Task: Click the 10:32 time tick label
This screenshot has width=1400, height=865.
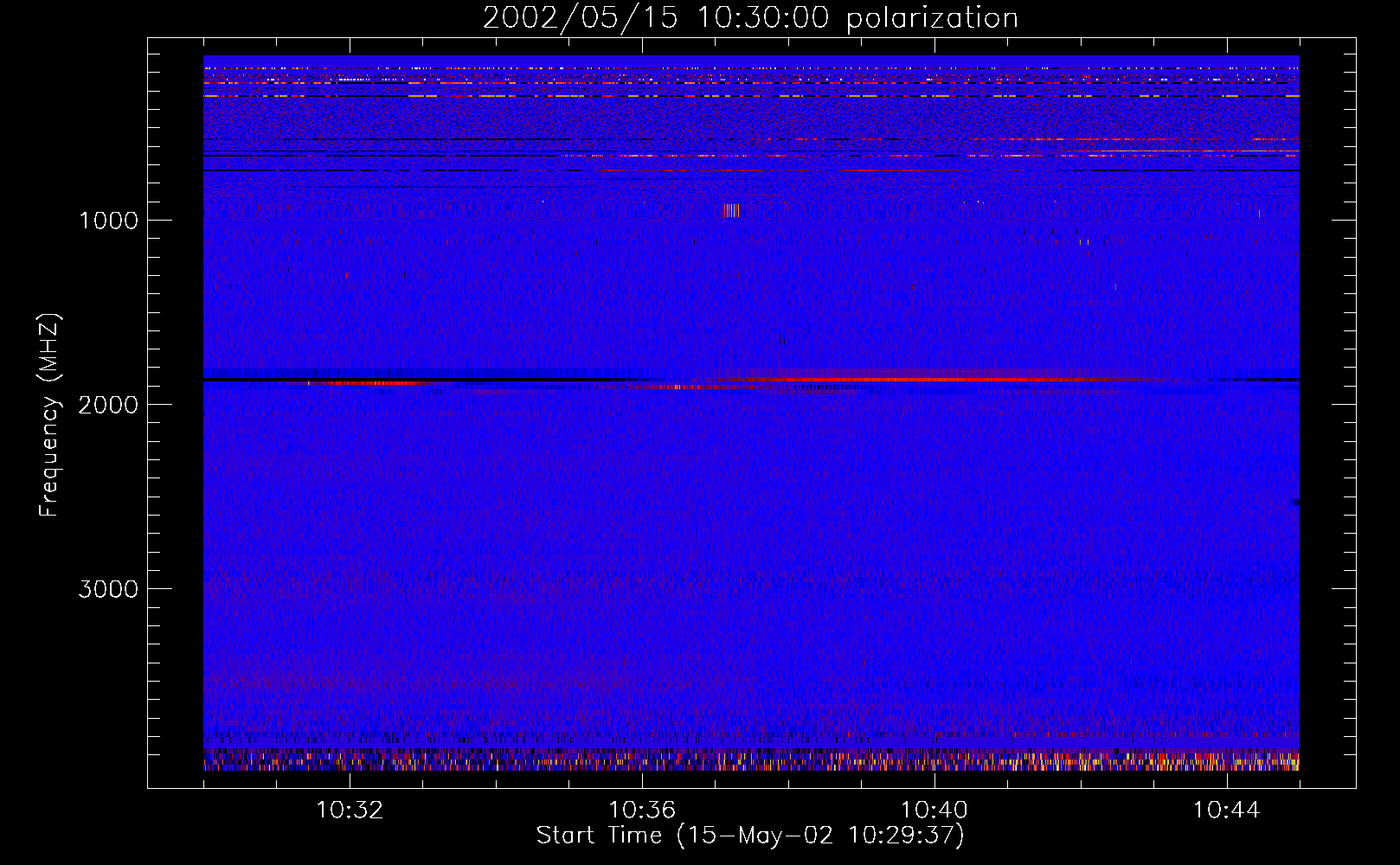Action: point(350,811)
